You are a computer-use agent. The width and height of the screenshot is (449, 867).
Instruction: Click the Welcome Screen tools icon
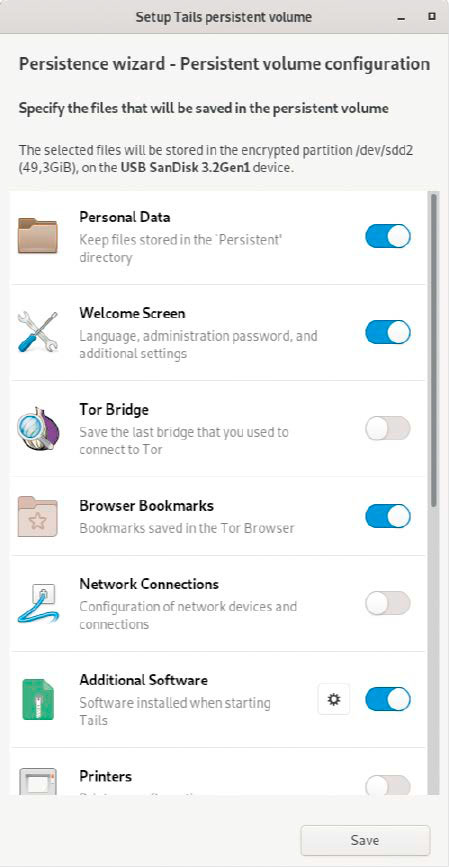[x=37, y=332]
